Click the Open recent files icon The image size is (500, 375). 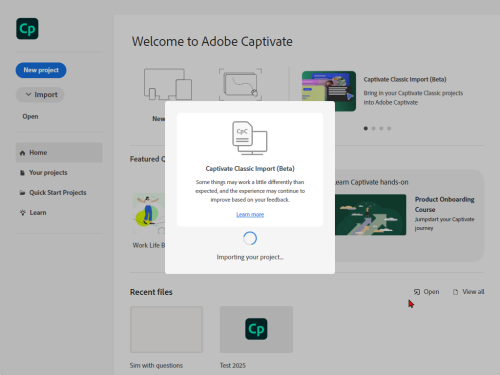pos(417,292)
